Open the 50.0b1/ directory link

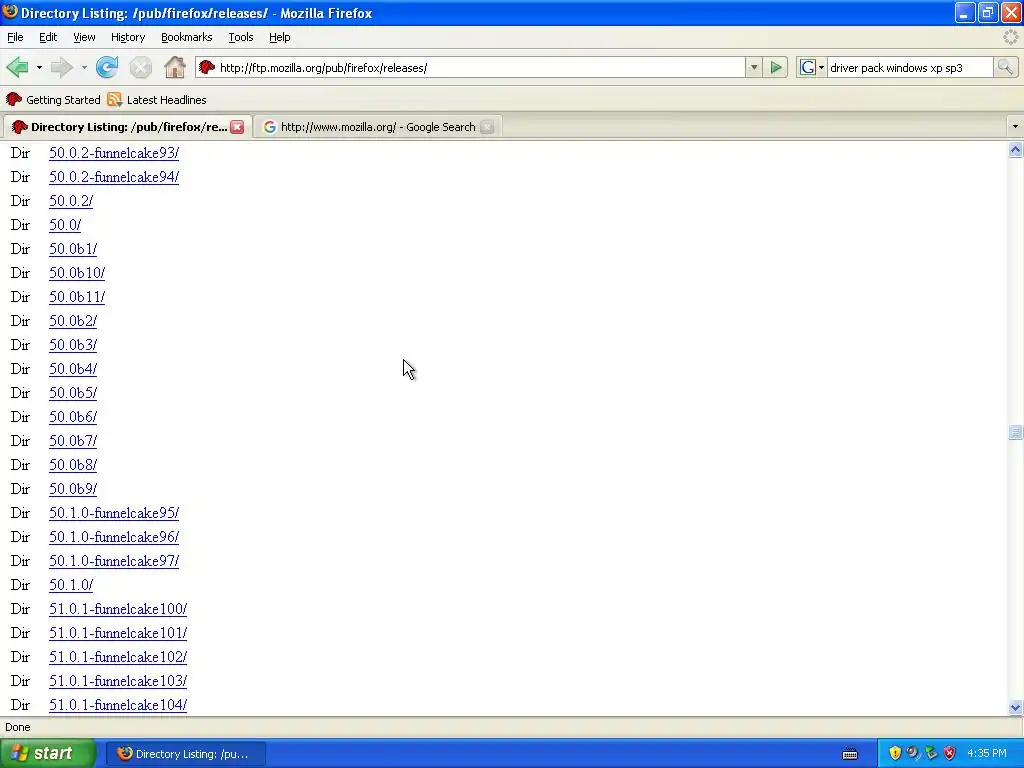[x=73, y=249]
